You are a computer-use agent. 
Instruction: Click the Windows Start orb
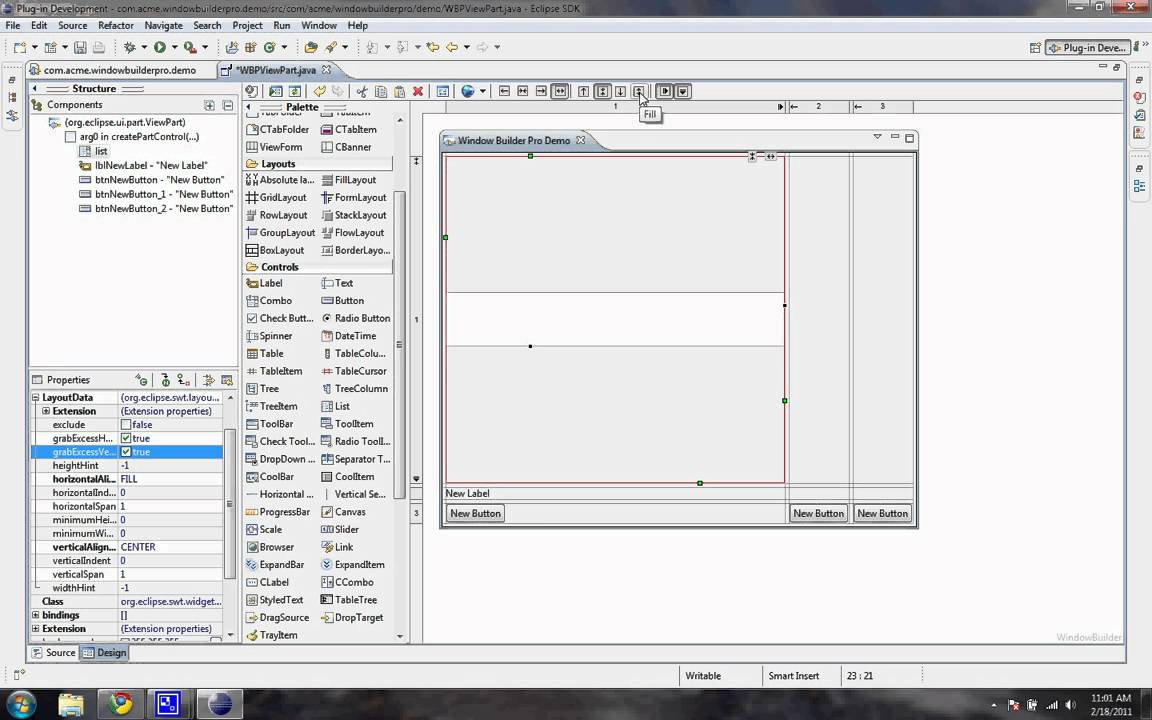point(19,704)
